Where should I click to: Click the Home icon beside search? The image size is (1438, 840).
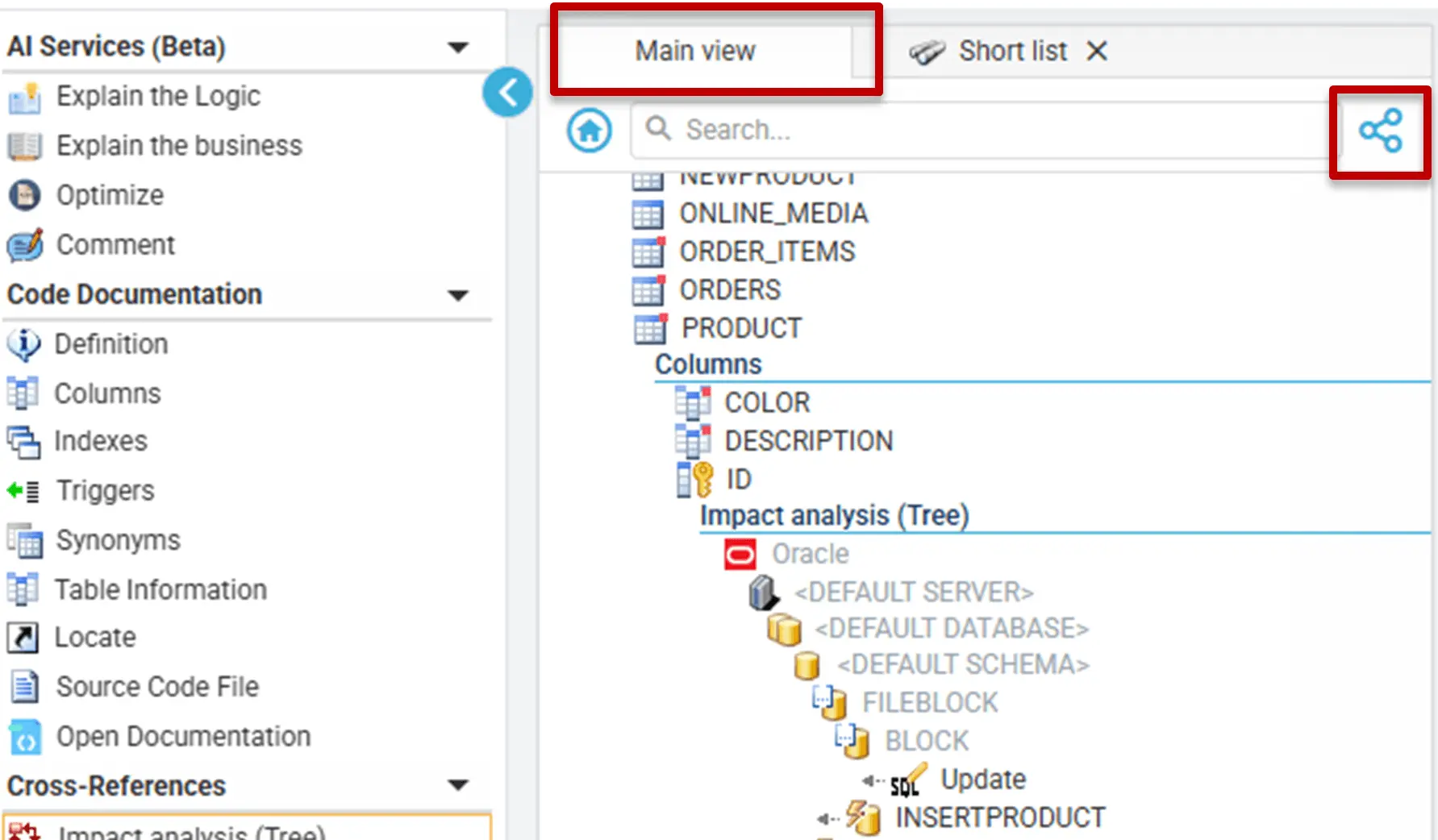590,131
